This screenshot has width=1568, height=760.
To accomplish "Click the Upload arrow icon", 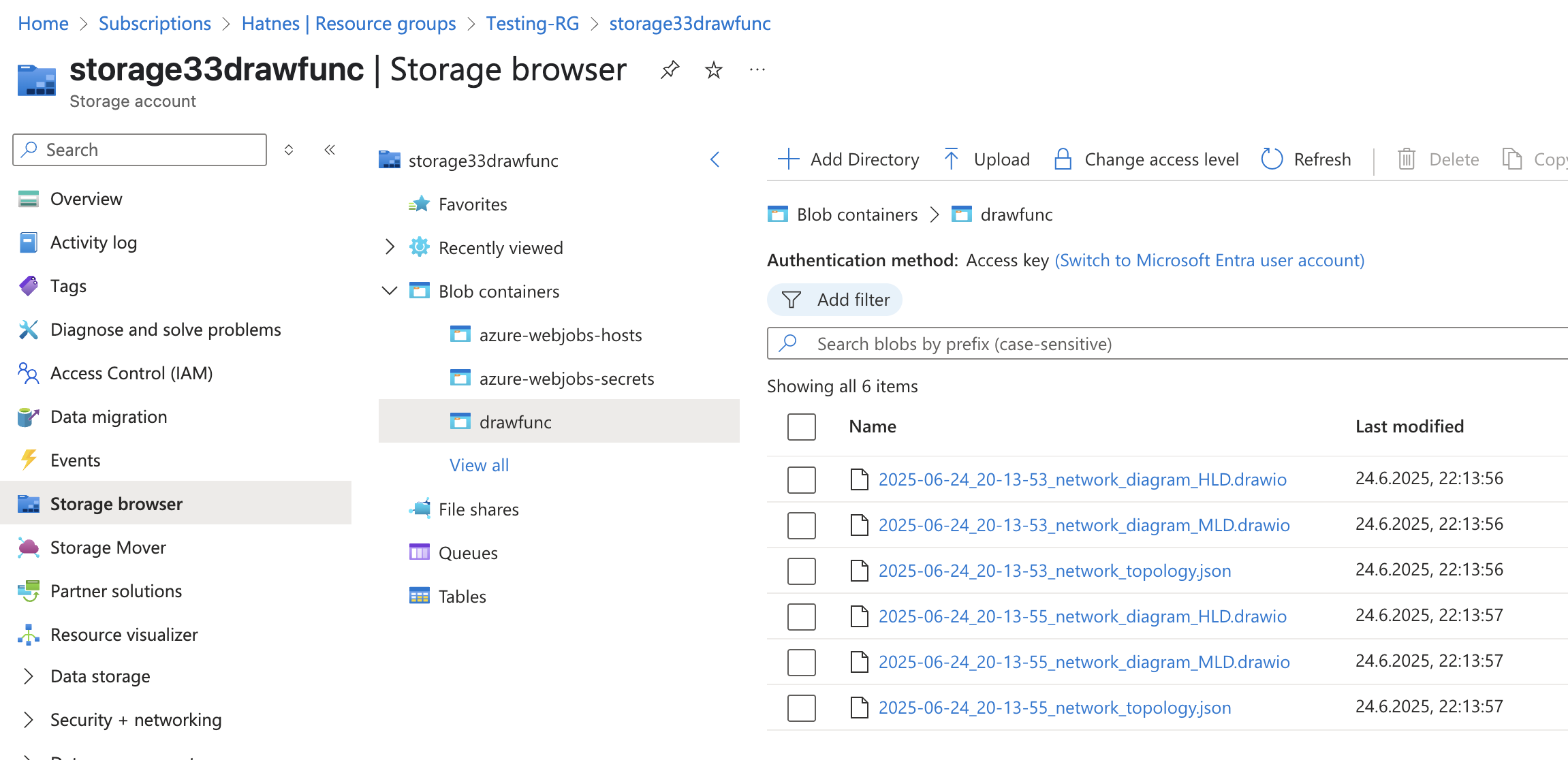I will [952, 159].
